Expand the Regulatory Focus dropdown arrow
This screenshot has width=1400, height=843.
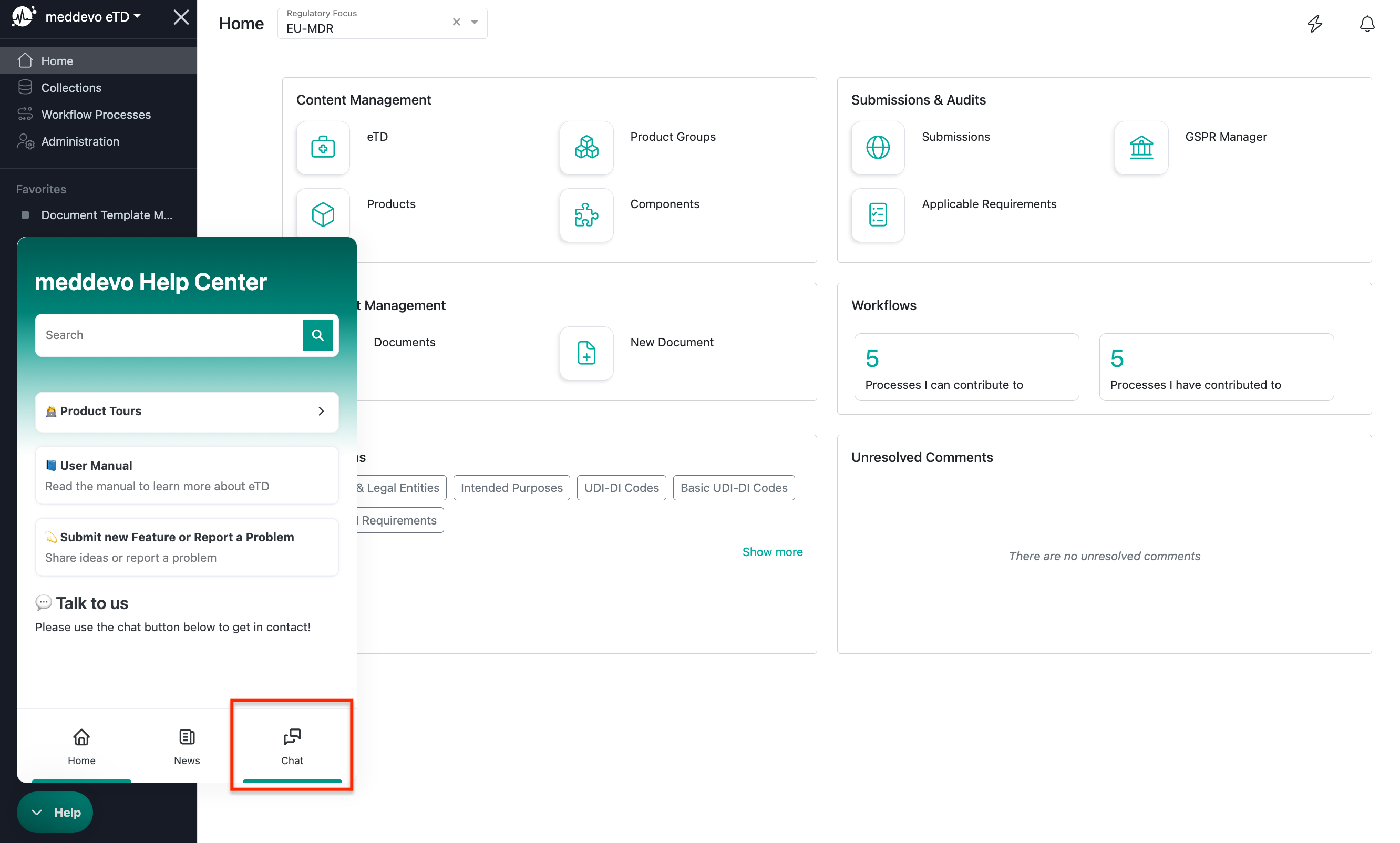point(475,22)
